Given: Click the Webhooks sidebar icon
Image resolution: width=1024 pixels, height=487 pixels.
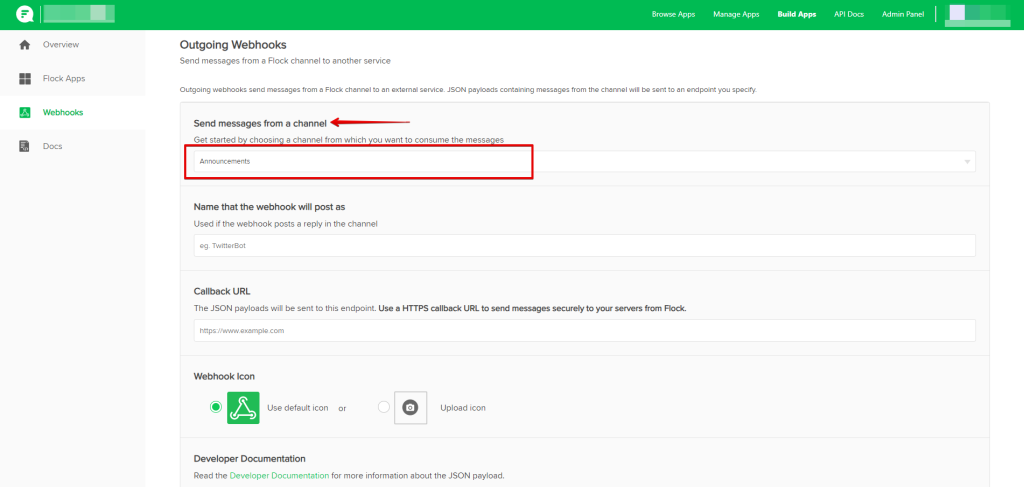Looking at the screenshot, I should pyautogui.click(x=25, y=112).
